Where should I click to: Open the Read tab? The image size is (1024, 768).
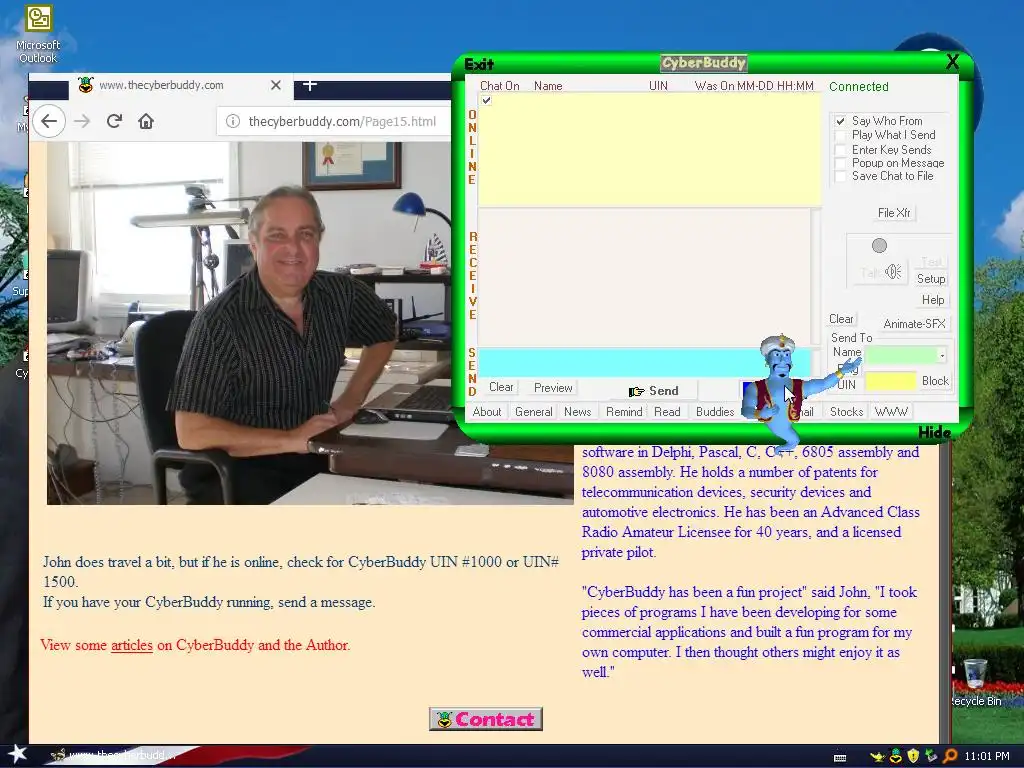point(667,411)
